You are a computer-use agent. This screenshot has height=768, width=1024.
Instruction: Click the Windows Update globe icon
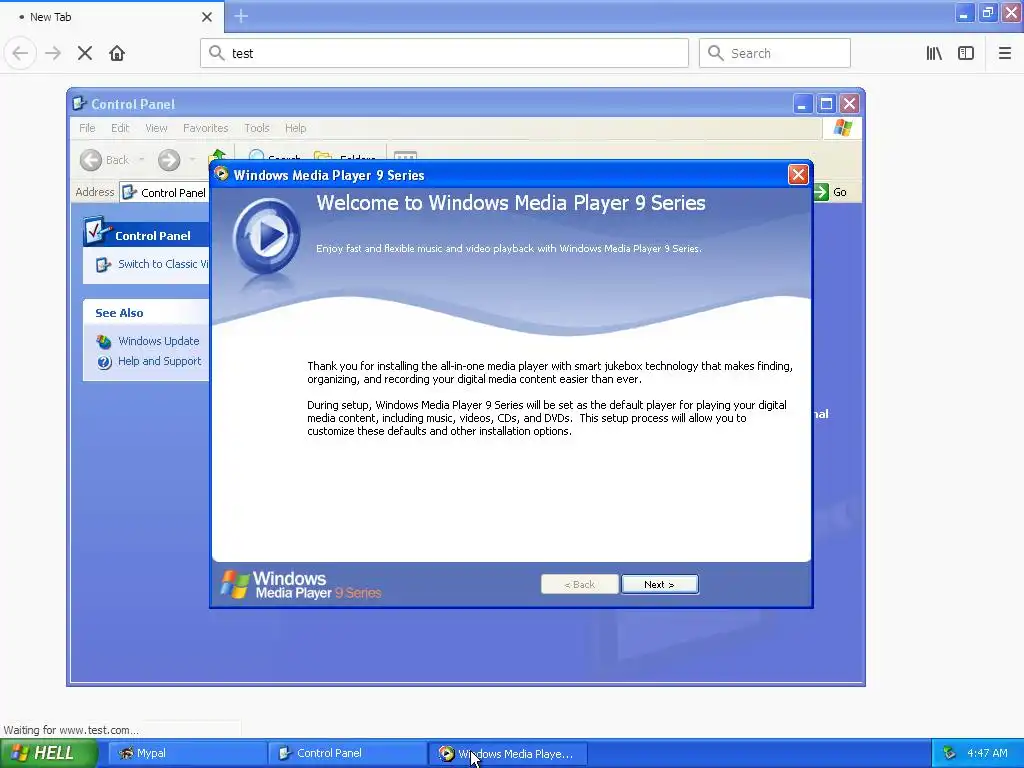click(x=104, y=342)
